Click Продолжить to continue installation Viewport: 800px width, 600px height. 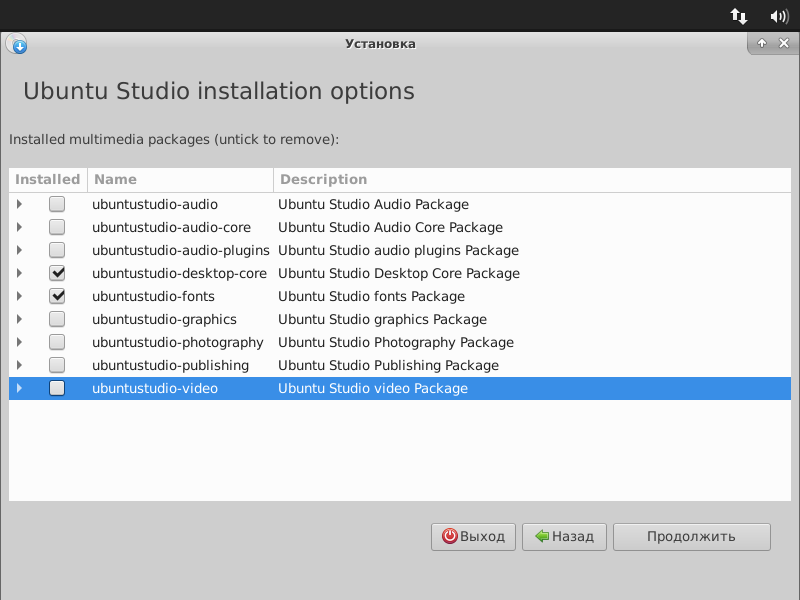(692, 537)
